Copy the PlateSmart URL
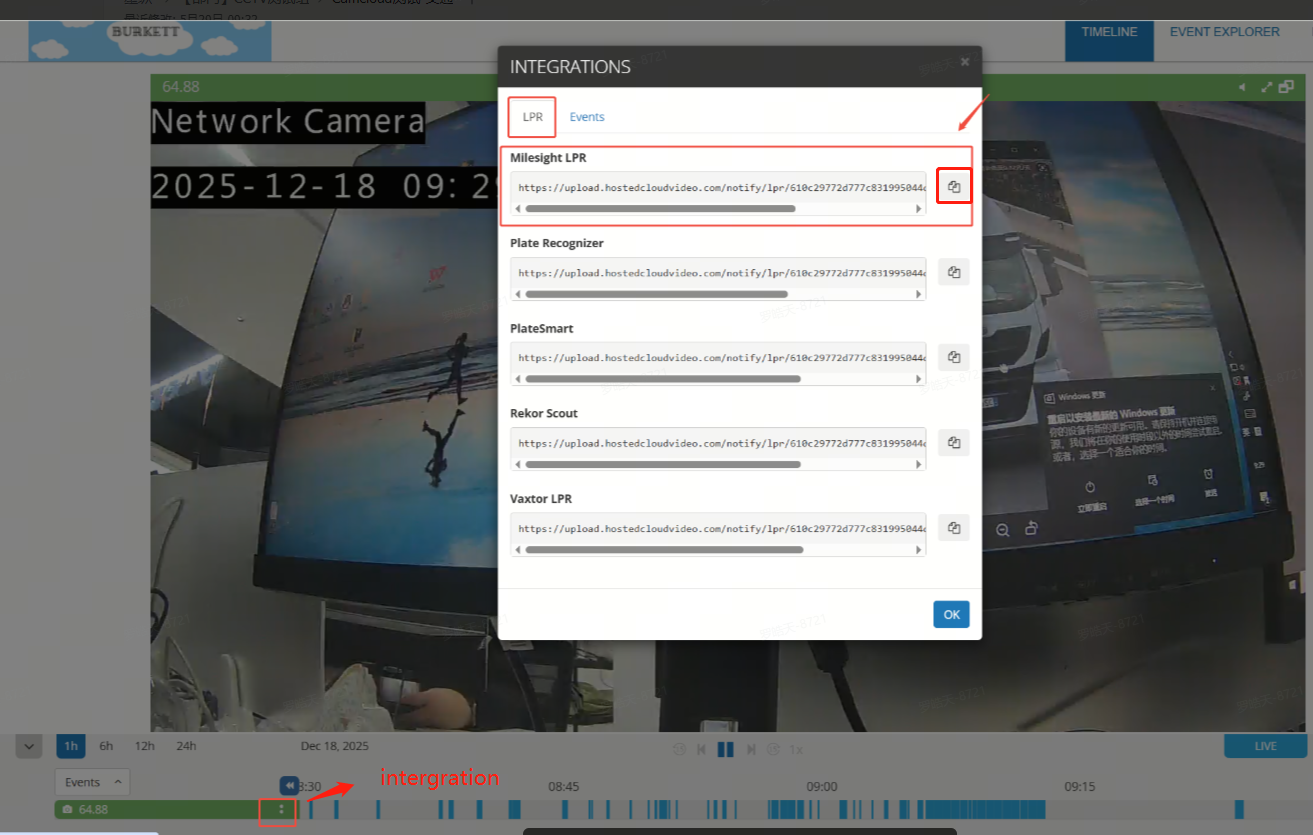 point(954,357)
